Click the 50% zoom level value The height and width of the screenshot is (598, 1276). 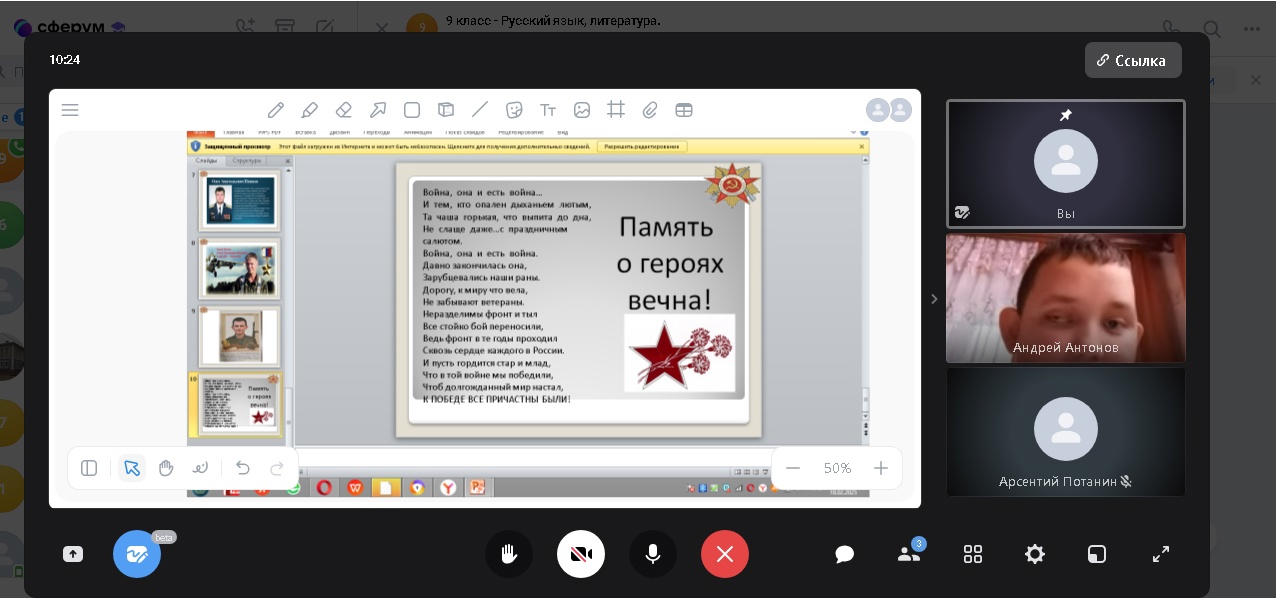point(837,468)
